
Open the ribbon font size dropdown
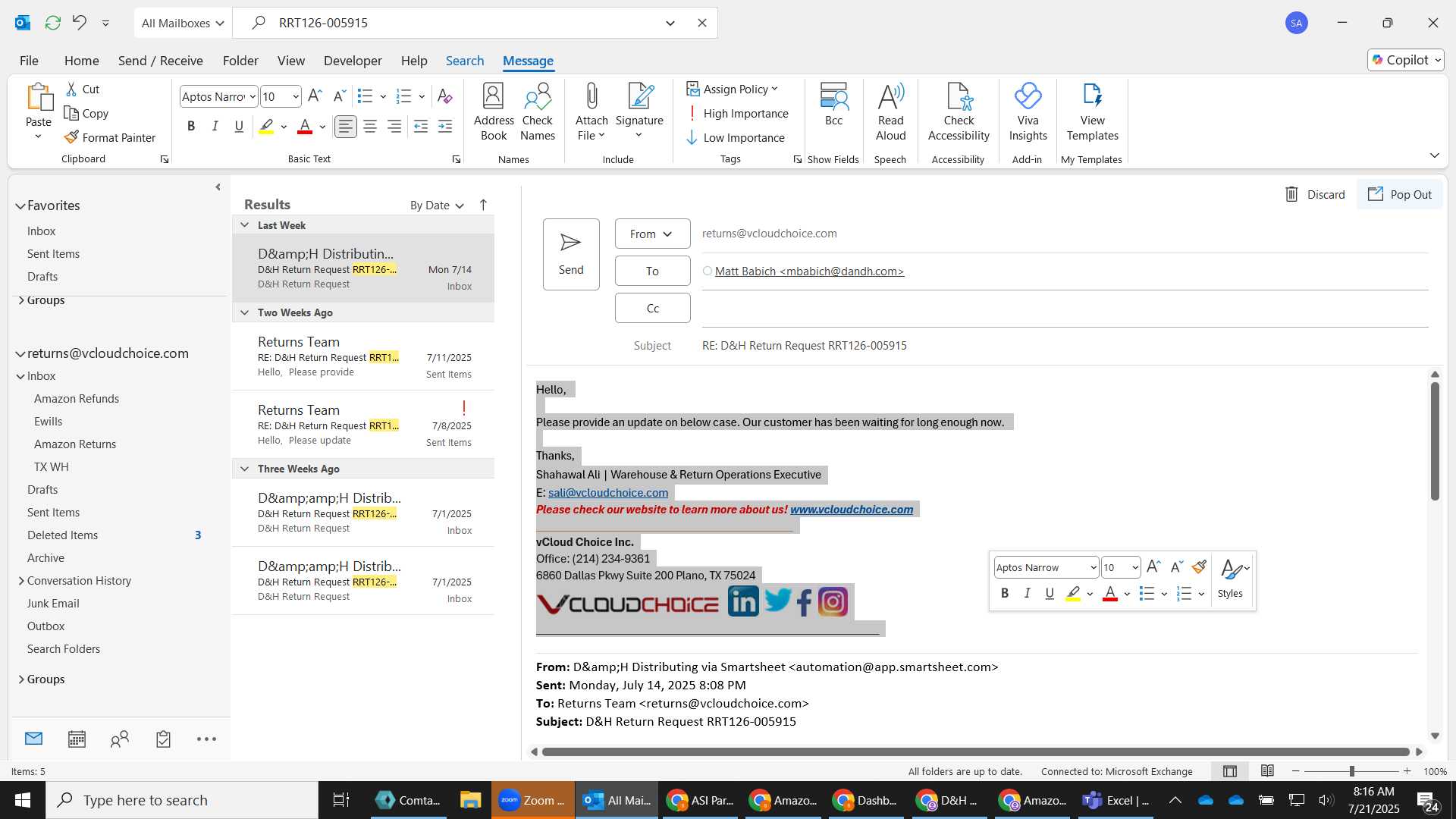[296, 96]
